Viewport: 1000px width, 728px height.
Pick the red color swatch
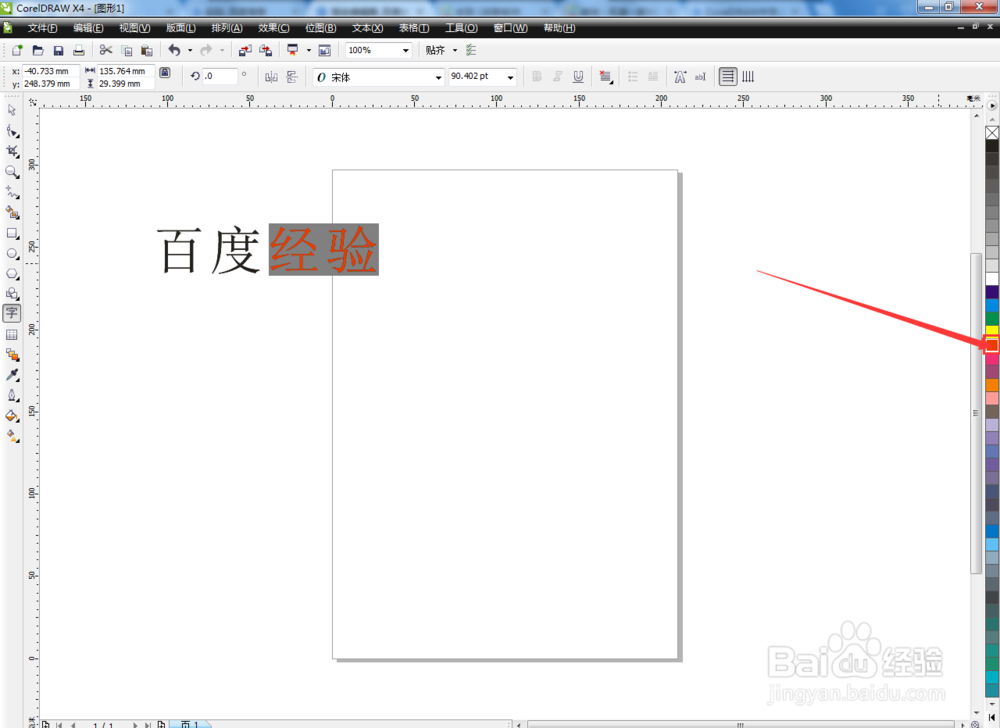[x=992, y=345]
